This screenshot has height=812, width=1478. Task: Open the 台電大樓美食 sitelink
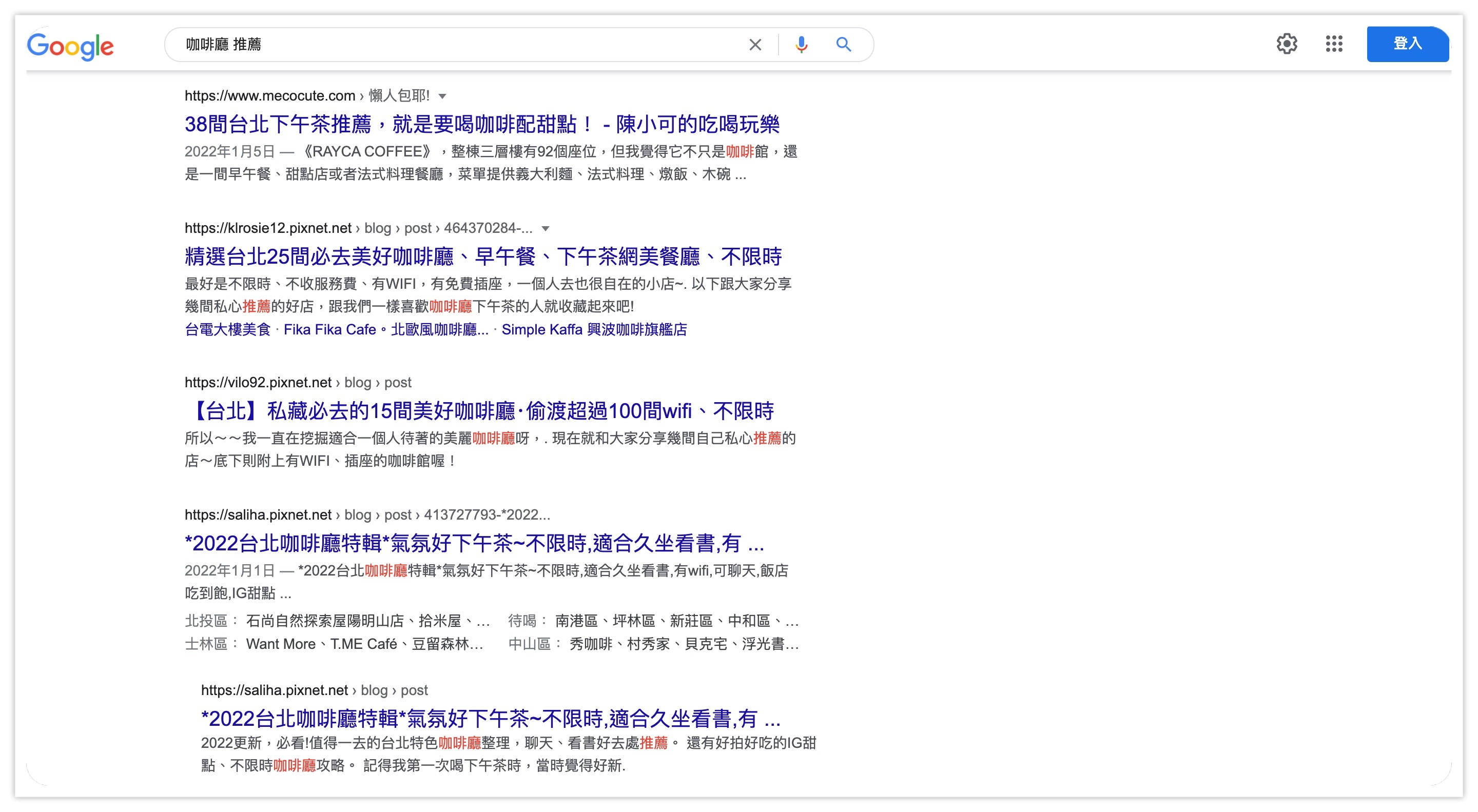point(227,330)
